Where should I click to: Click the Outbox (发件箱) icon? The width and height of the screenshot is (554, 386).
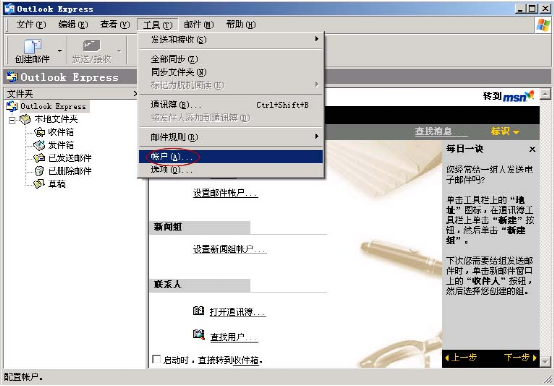(x=39, y=145)
